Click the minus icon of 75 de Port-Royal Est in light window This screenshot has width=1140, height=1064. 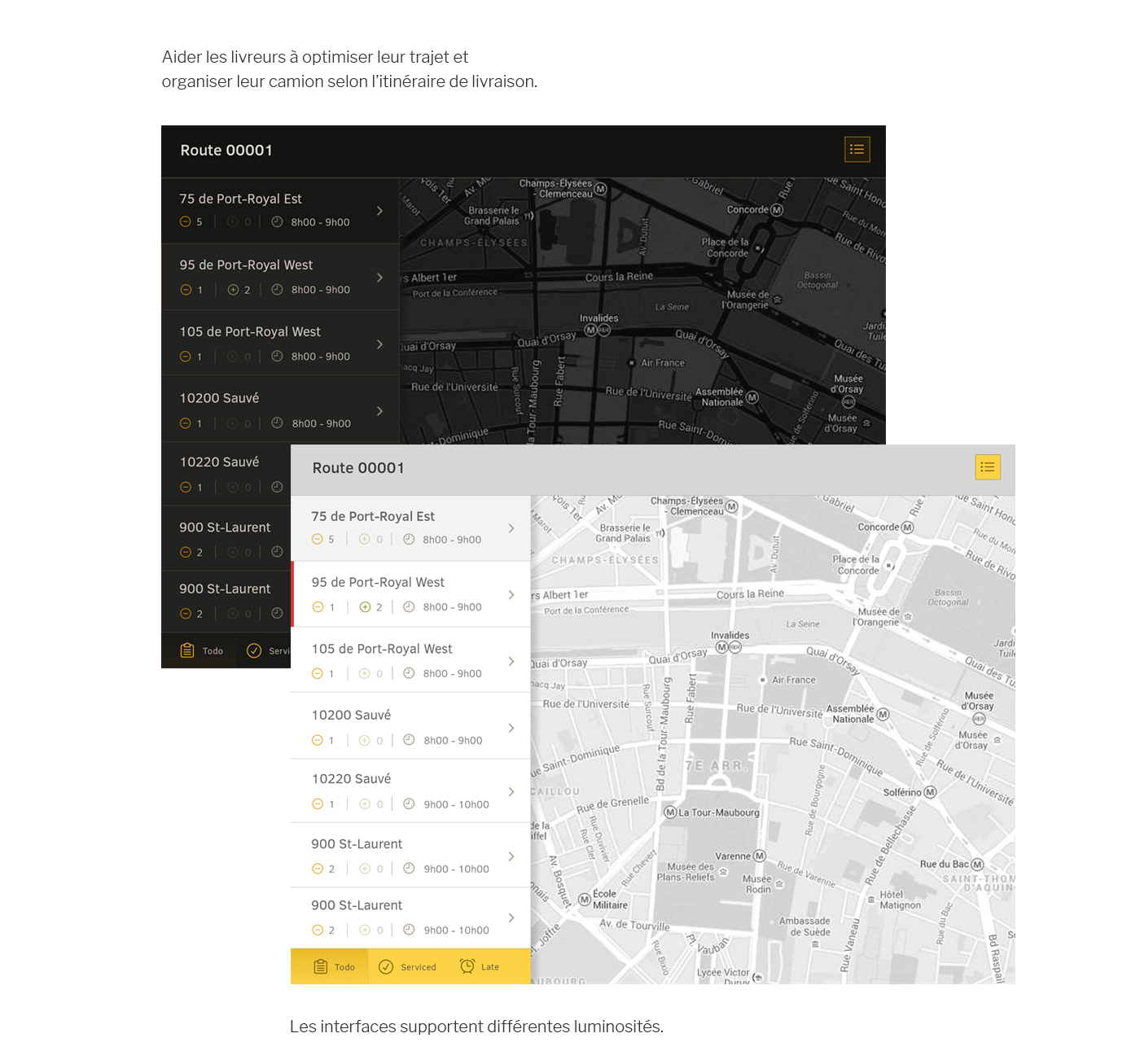click(318, 539)
